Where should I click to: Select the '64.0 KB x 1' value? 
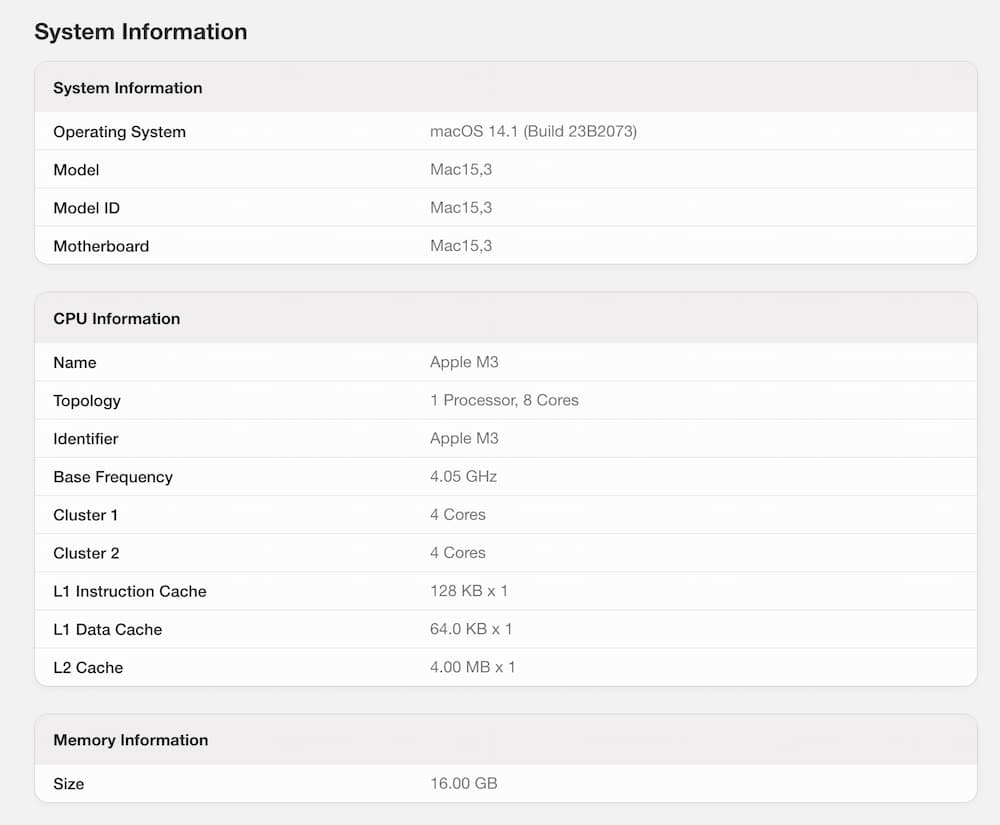(471, 629)
